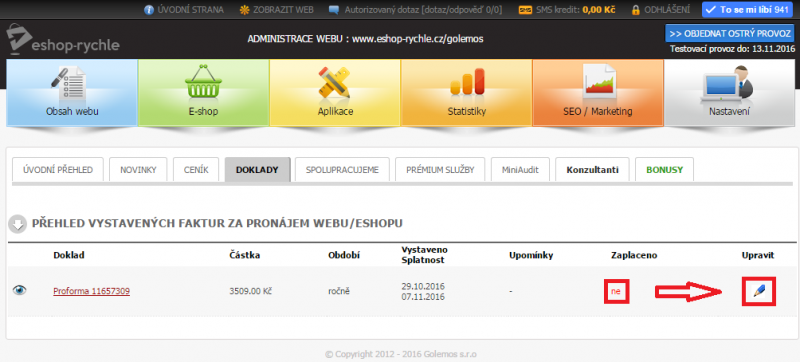Click the Upomínky column header
Screen dimensions: 800x362
point(531,255)
